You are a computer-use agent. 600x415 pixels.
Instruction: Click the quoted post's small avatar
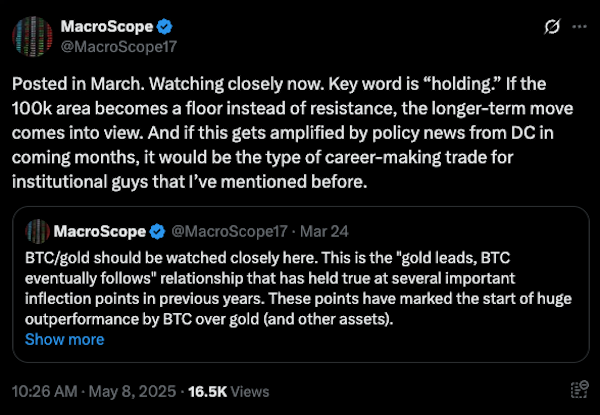[37, 231]
